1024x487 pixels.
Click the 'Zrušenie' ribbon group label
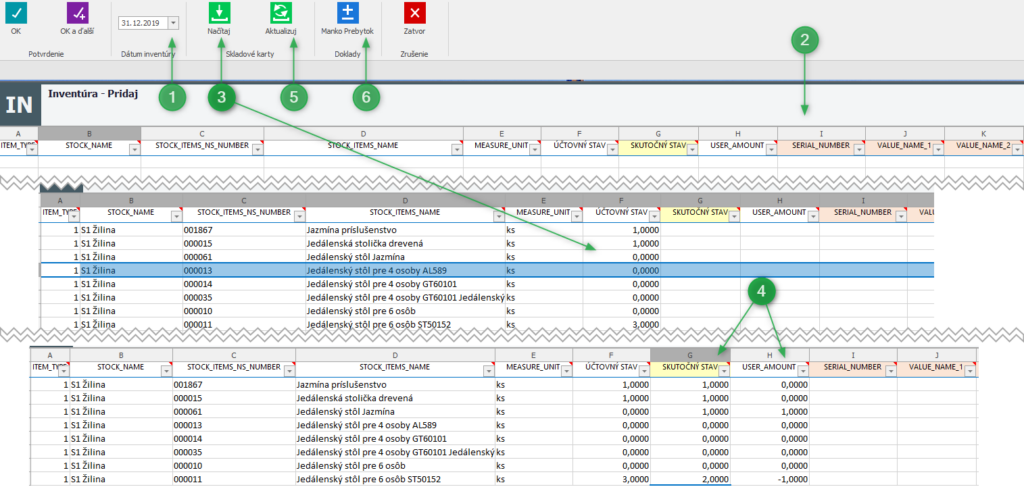pyautogui.click(x=415, y=54)
